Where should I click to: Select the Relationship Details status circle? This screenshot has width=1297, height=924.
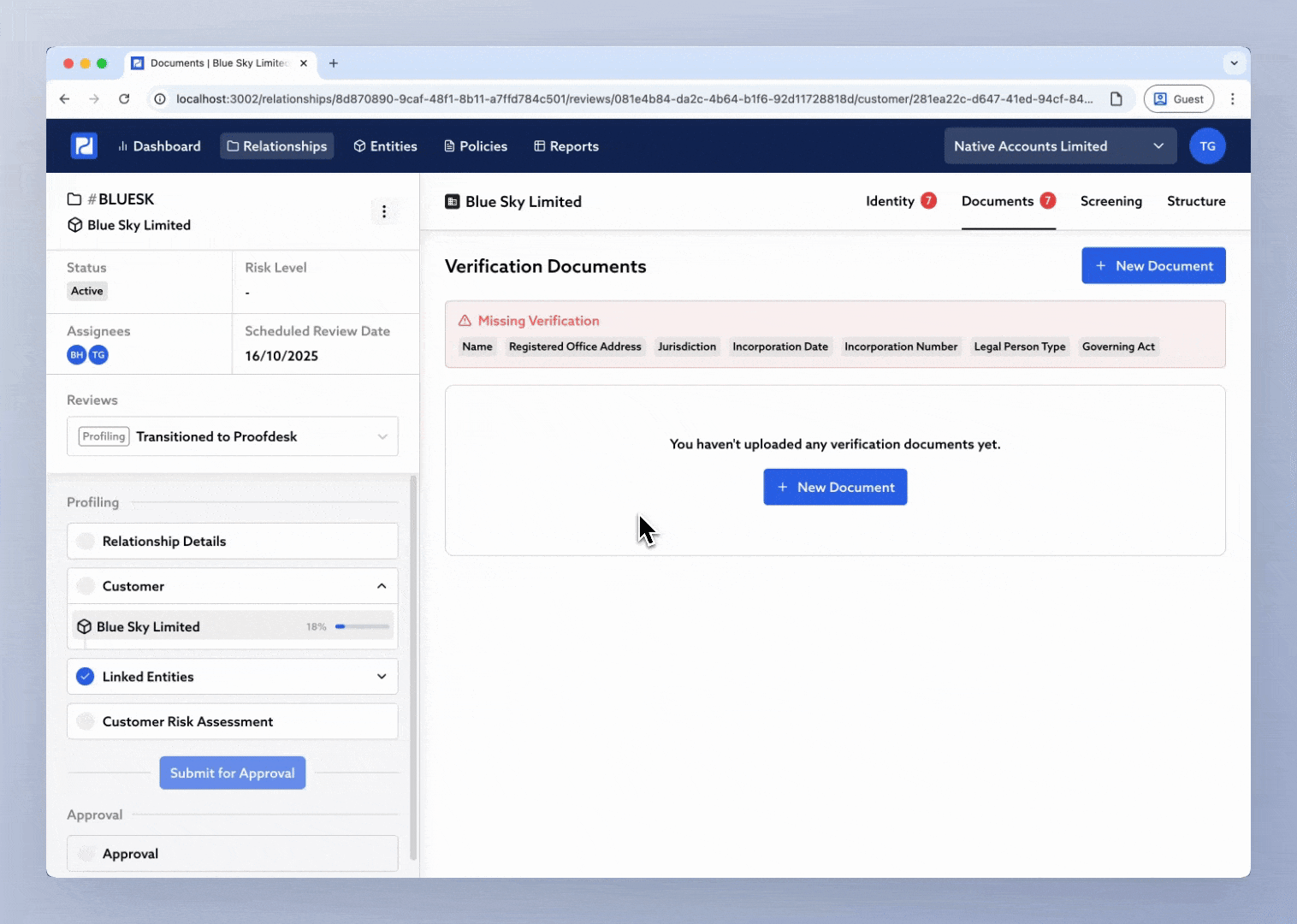tap(85, 541)
